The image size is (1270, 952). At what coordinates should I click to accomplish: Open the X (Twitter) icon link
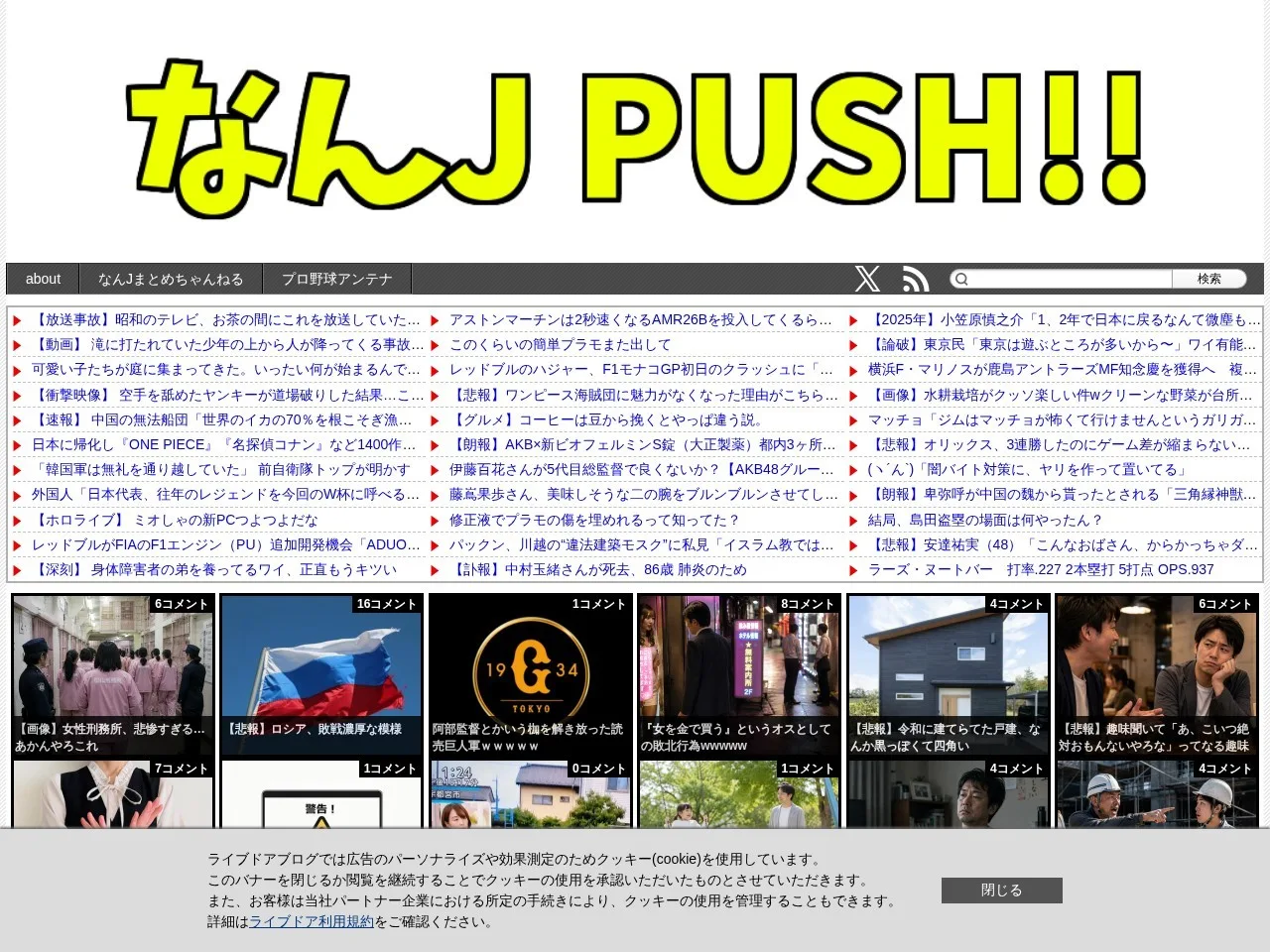867,279
